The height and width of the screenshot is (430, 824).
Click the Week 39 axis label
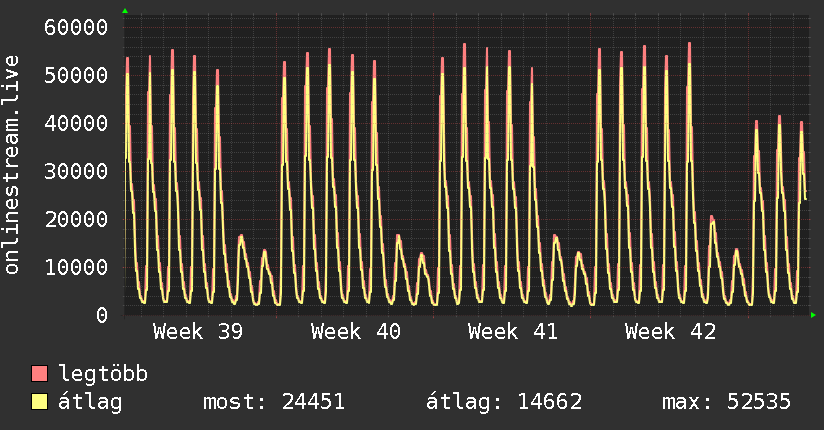(x=198, y=332)
